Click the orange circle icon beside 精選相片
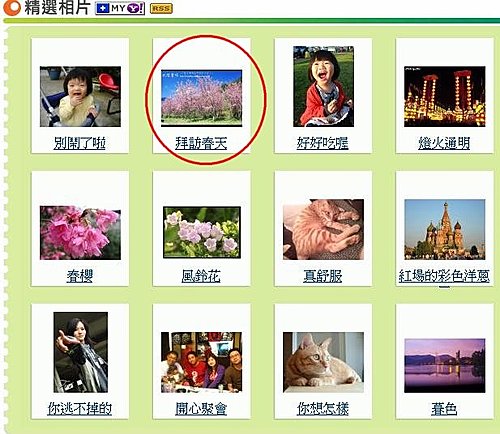The width and height of the screenshot is (500, 434). (12, 8)
